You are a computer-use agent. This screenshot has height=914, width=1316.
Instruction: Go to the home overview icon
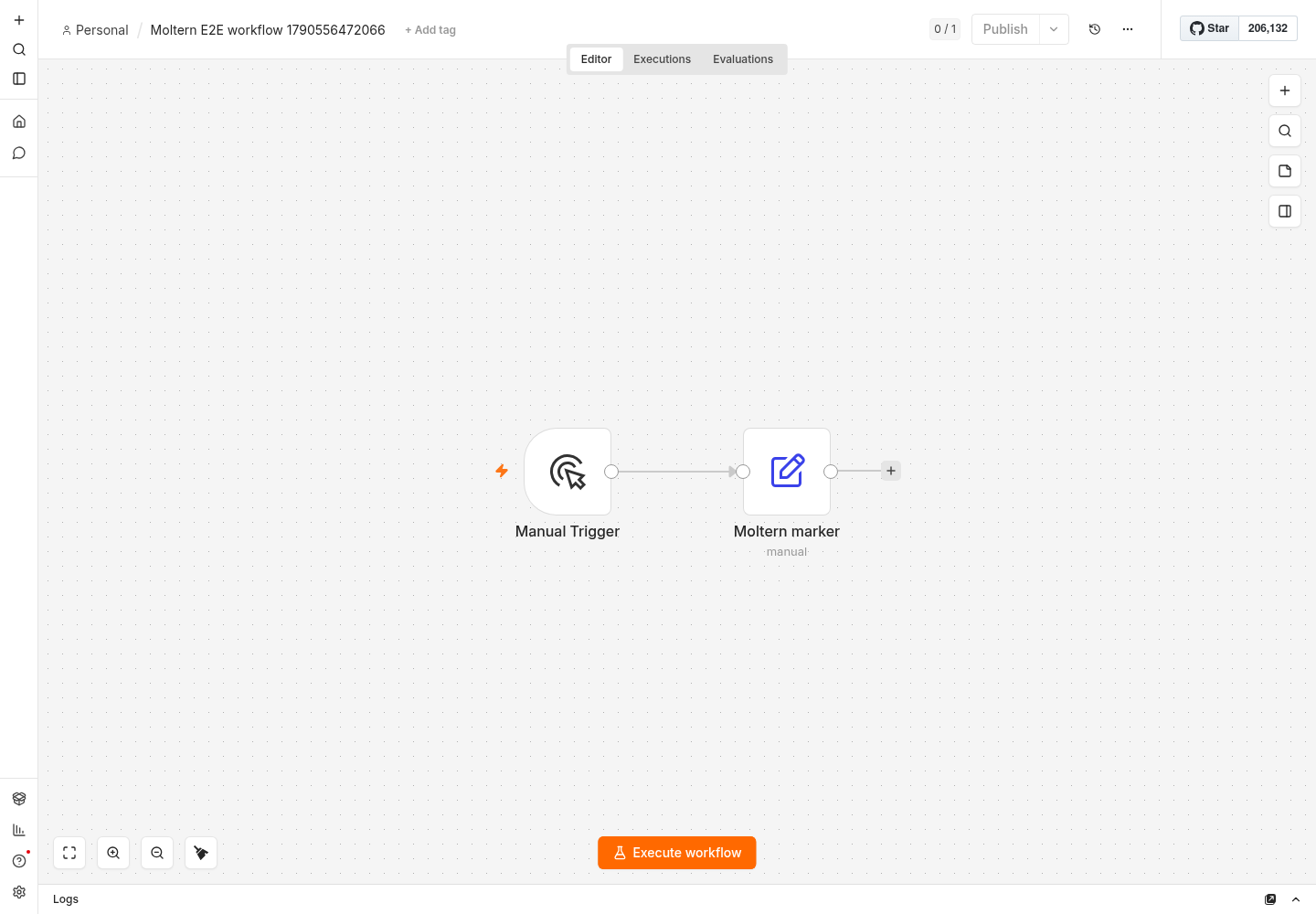(19, 122)
